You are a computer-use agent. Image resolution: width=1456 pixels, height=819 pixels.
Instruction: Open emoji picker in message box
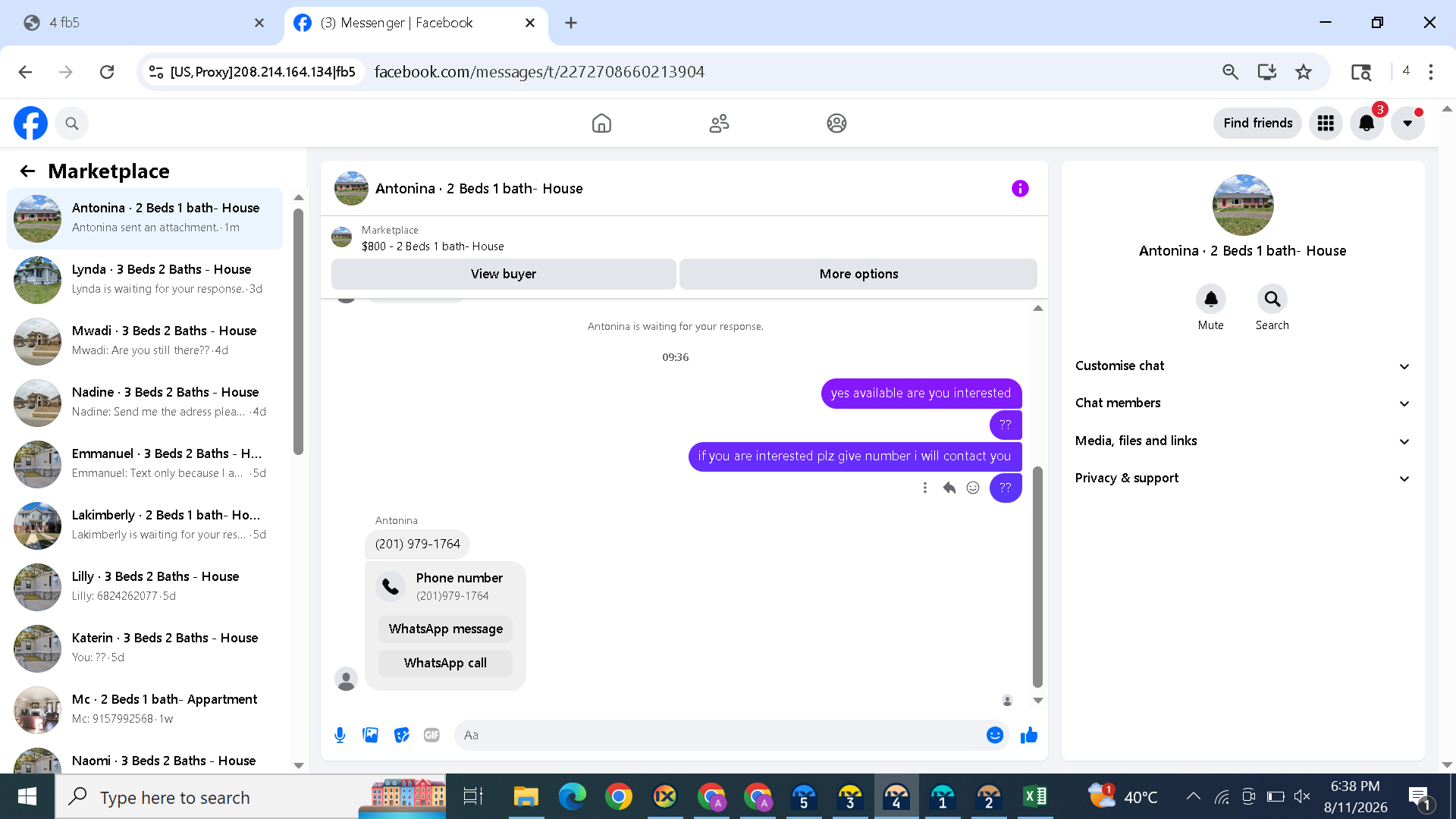tap(995, 735)
